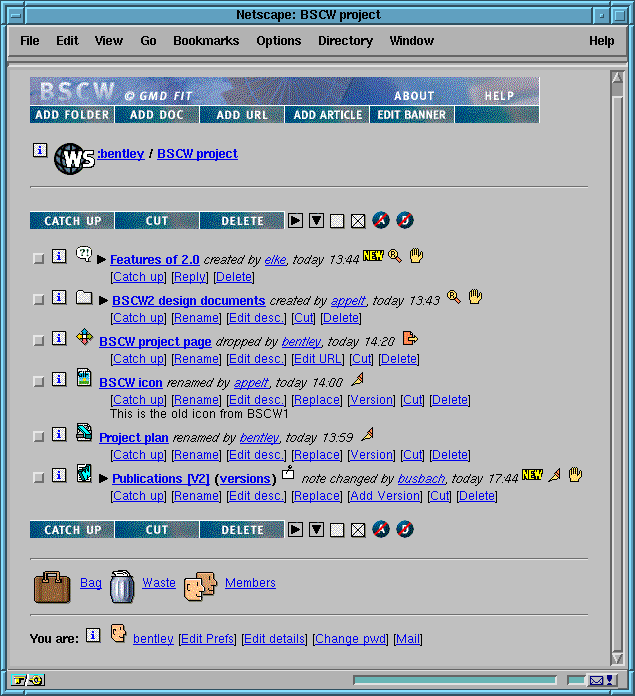The width and height of the screenshot is (635, 696).
Task: Click top toolbar down-arrow expand button
Action: click(x=316, y=221)
